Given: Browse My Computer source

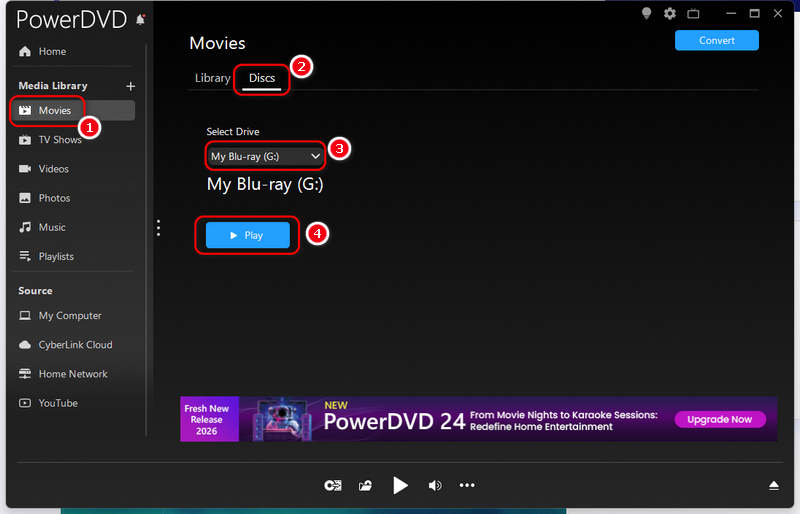Looking at the screenshot, I should click(70, 315).
